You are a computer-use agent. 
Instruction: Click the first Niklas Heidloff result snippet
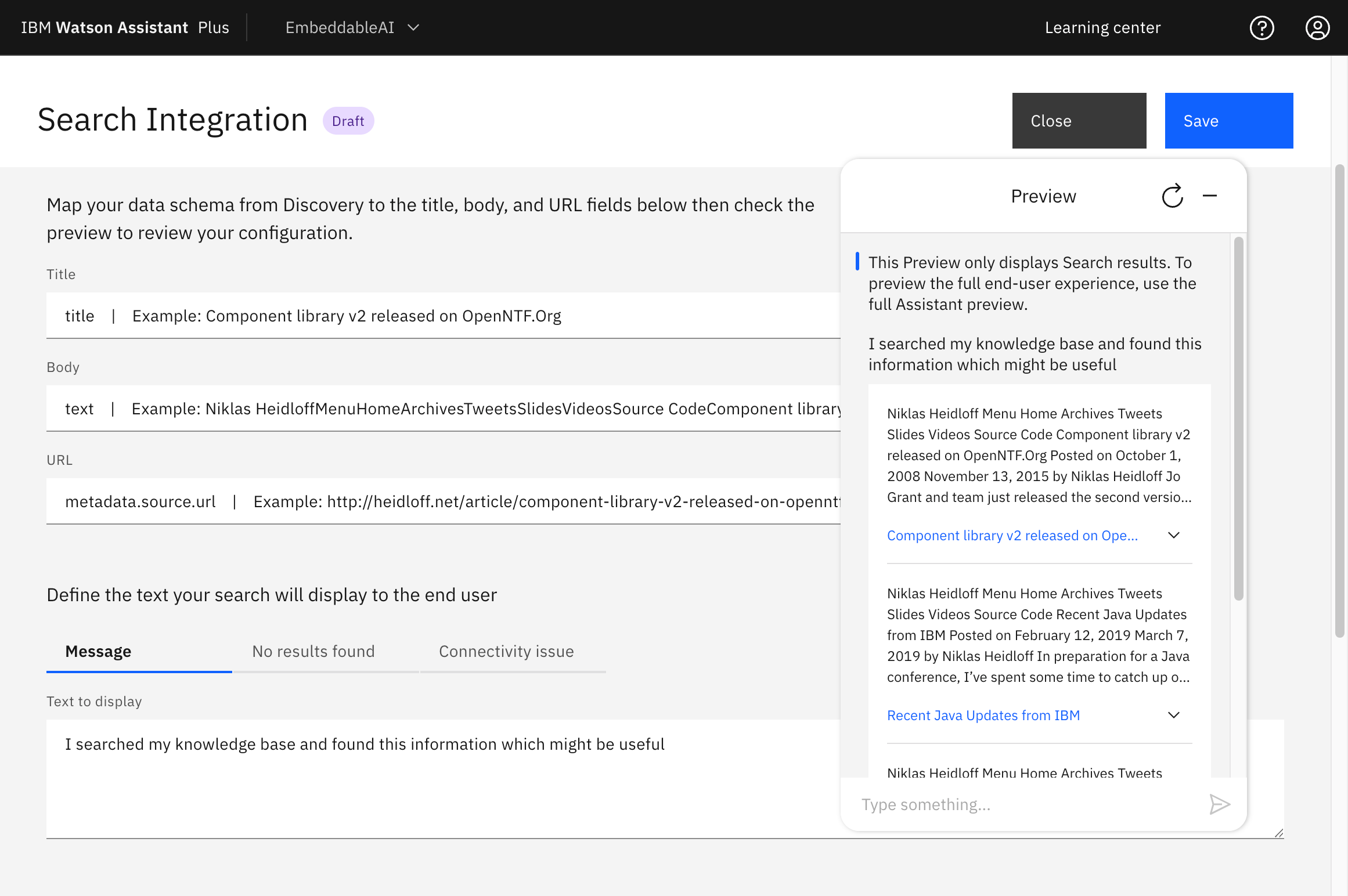point(1039,455)
